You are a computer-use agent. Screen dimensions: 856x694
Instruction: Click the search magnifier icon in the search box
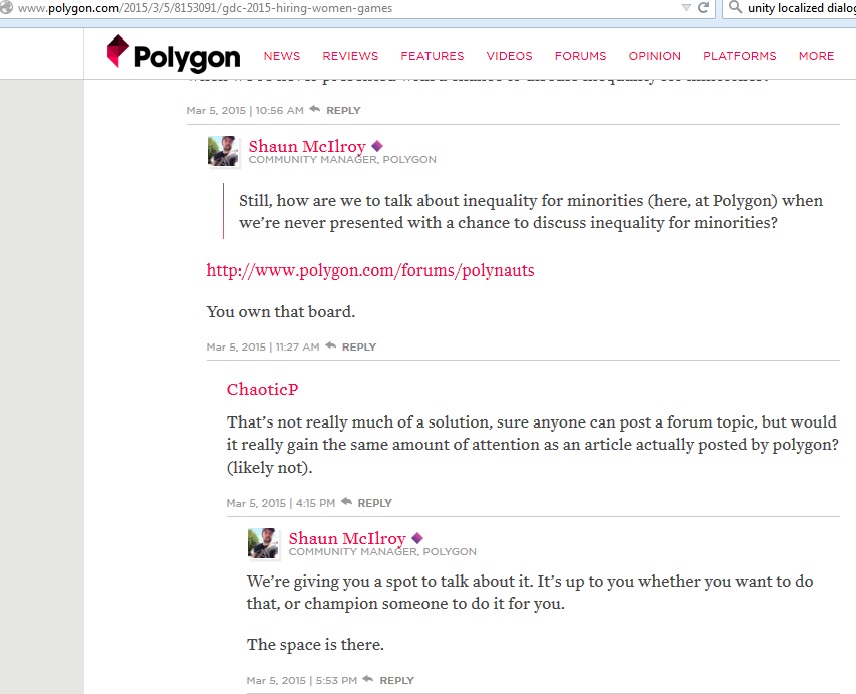tap(735, 8)
